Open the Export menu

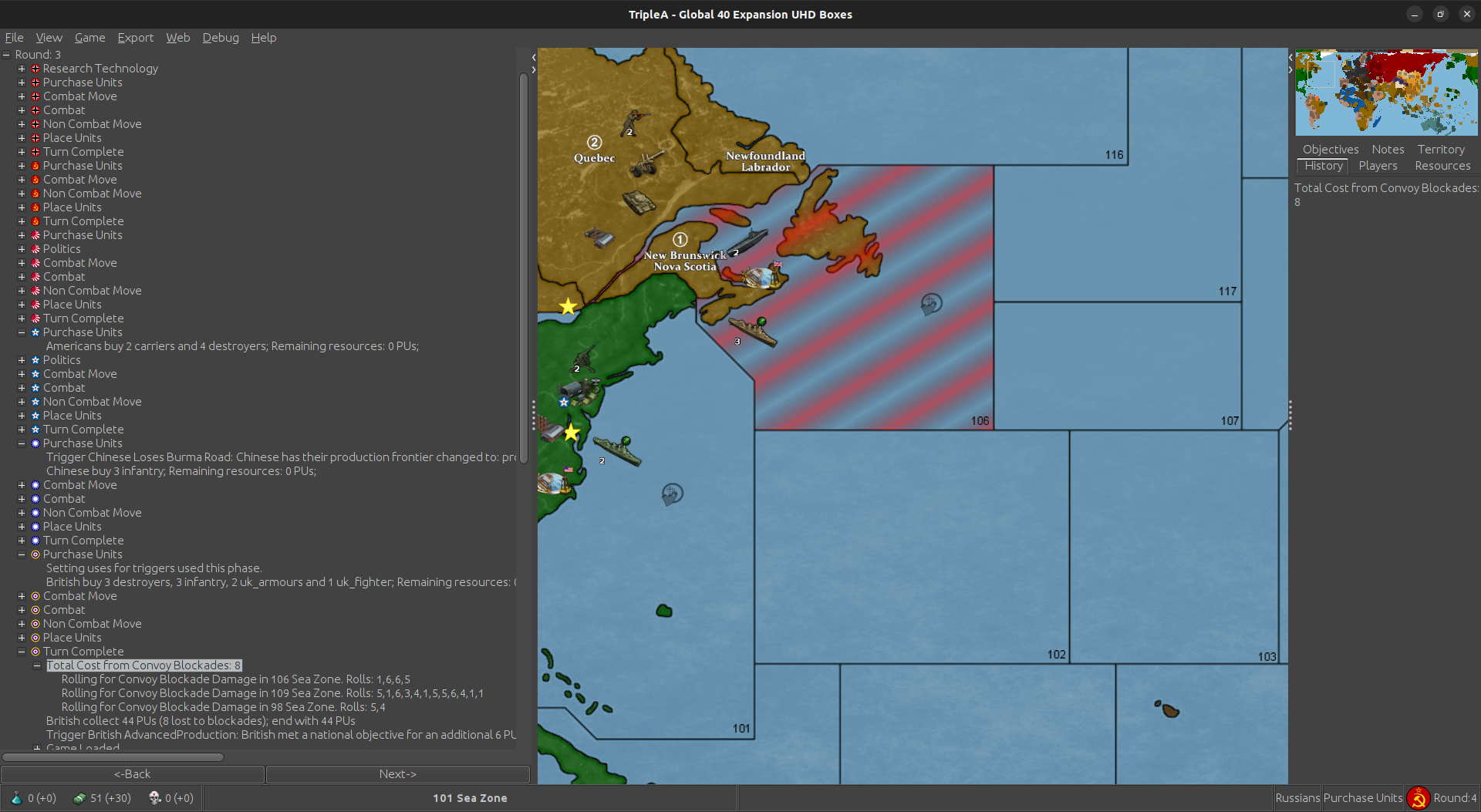click(x=135, y=37)
